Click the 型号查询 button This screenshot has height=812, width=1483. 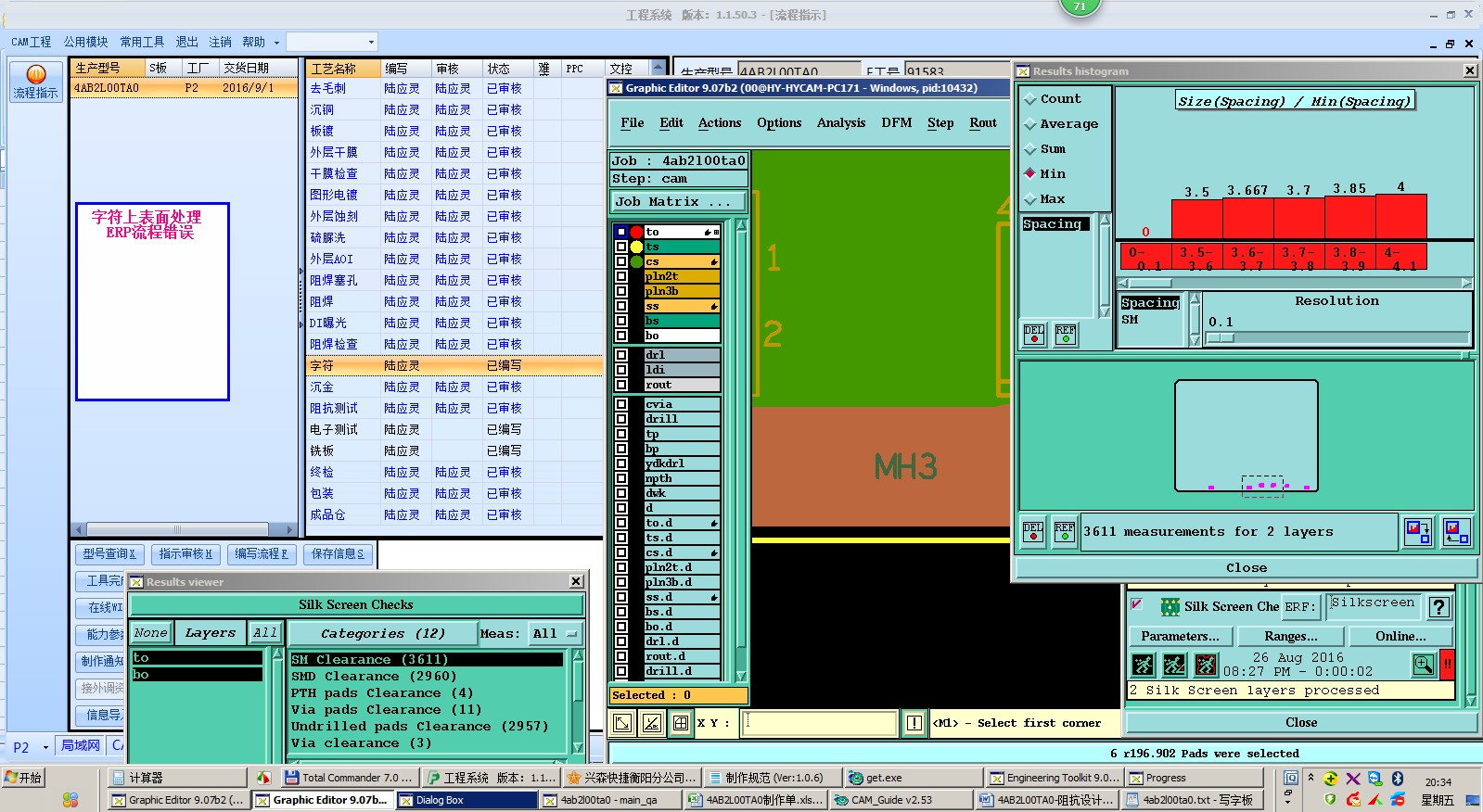pyautogui.click(x=109, y=553)
